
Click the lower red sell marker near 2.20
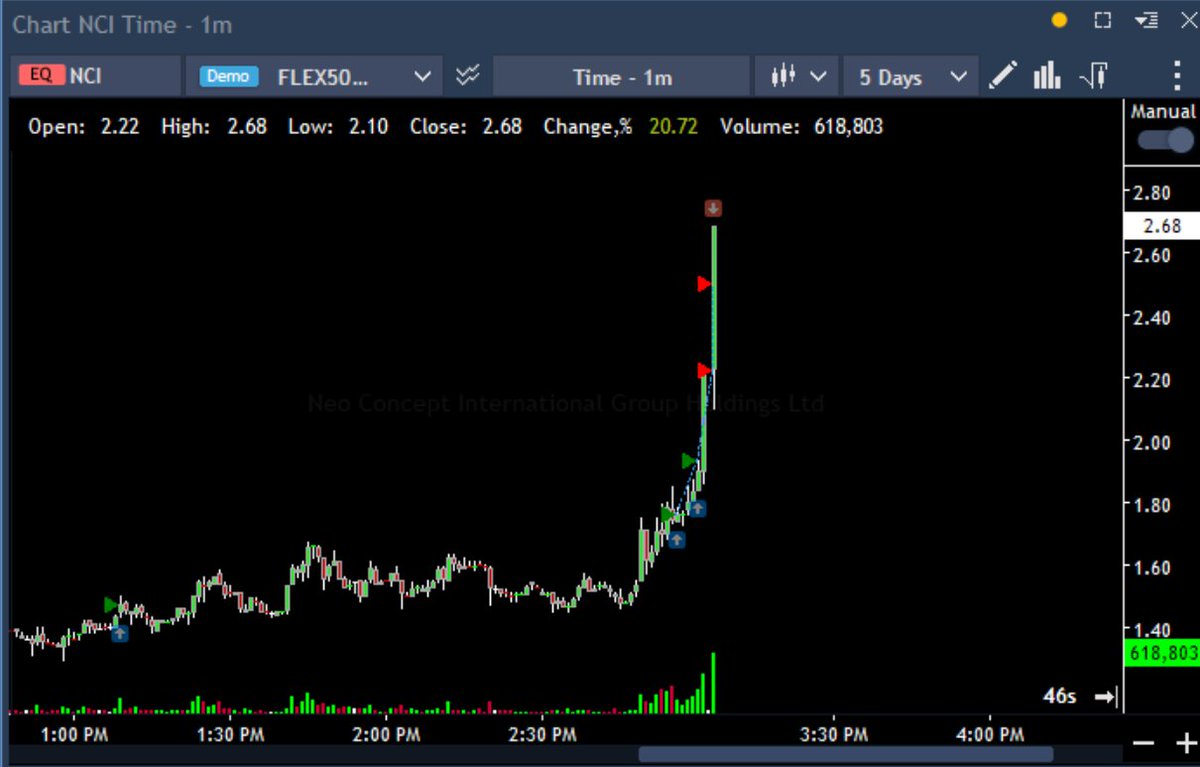[x=704, y=371]
